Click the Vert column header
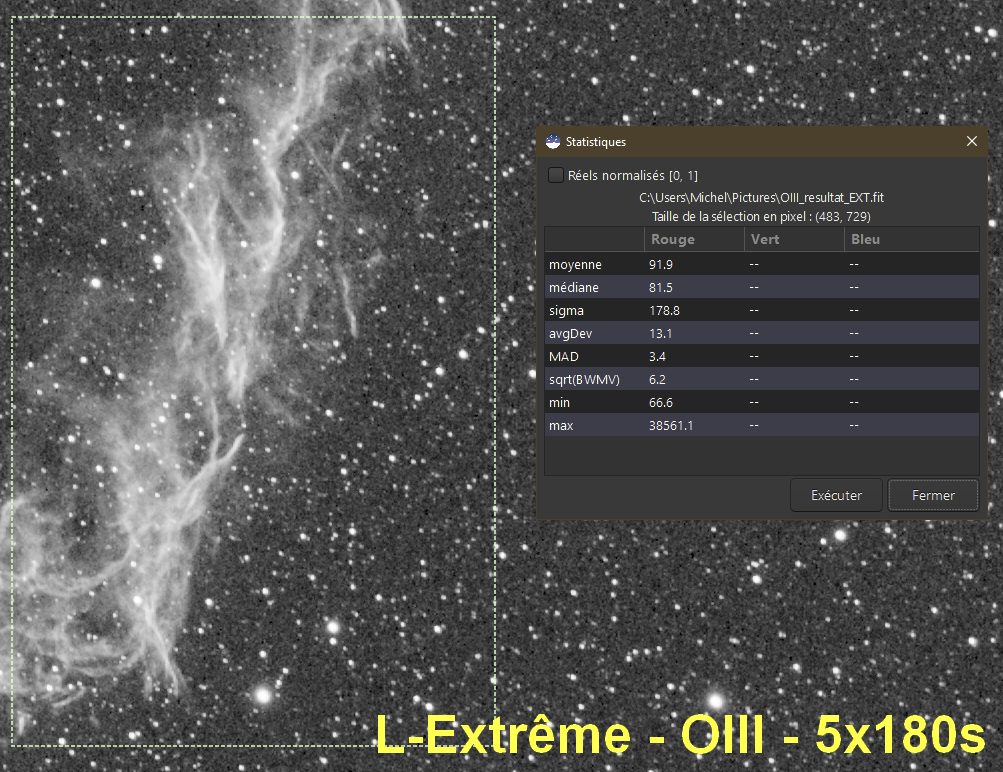Viewport: 1003px width, 772px height. click(x=794, y=239)
